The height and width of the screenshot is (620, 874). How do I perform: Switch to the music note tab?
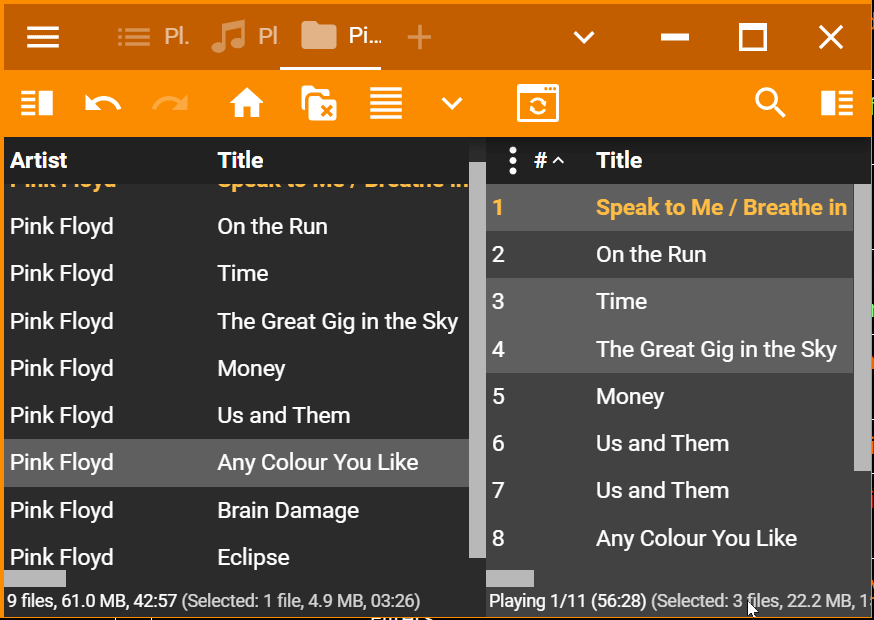[x=244, y=38]
